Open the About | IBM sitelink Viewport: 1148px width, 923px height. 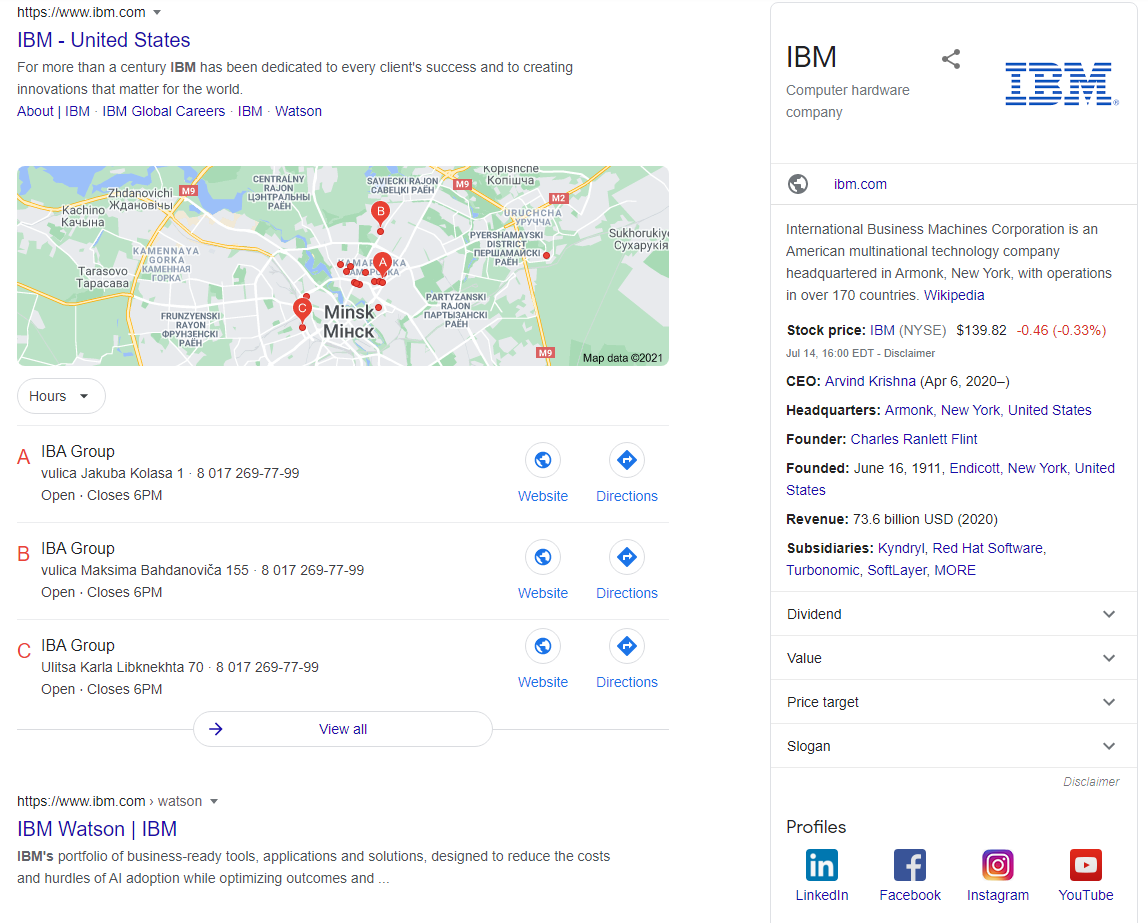tap(53, 111)
